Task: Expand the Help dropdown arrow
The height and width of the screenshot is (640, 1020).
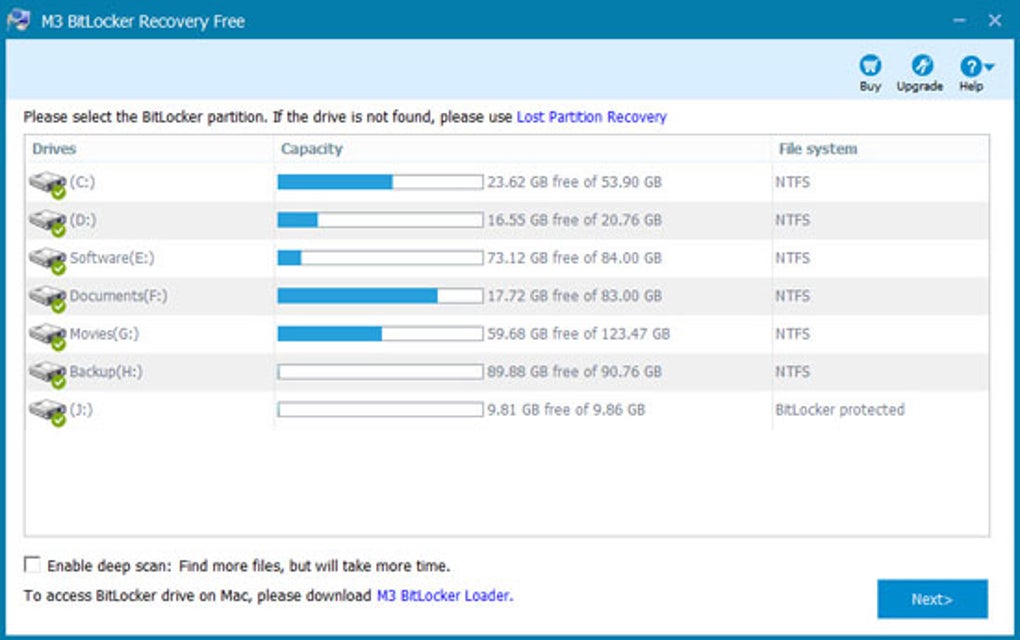Action: click(989, 66)
